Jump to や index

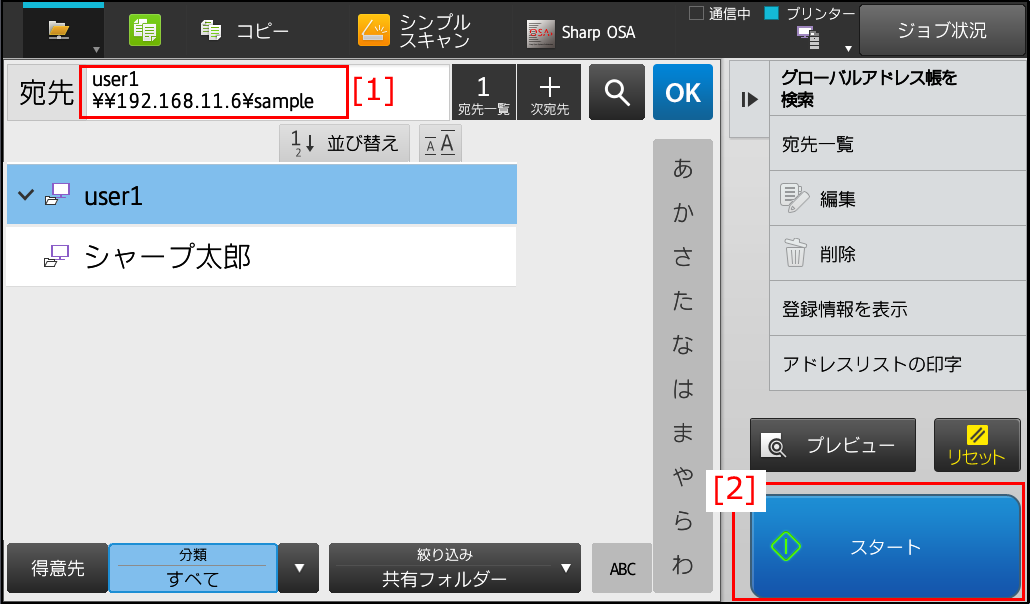coord(683,478)
